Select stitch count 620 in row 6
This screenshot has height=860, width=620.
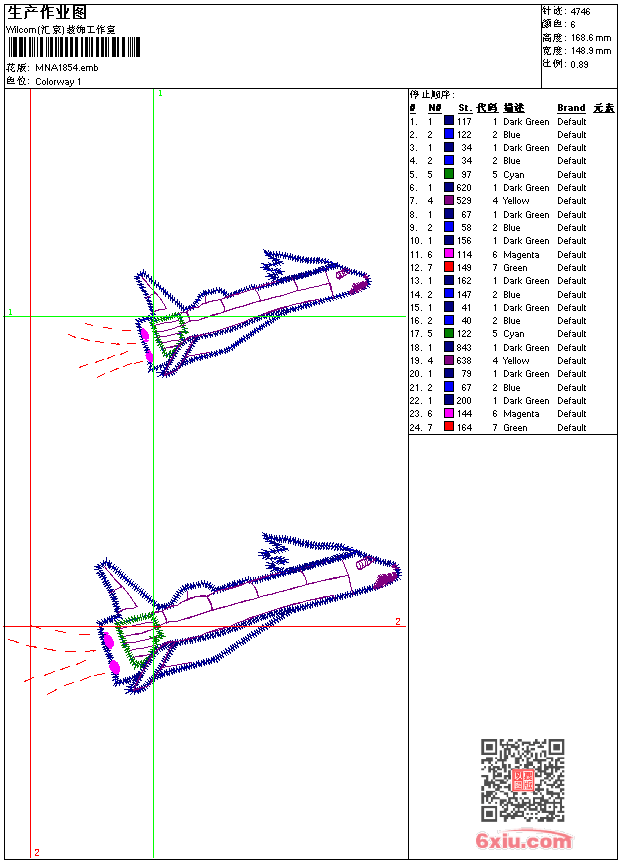(464, 188)
